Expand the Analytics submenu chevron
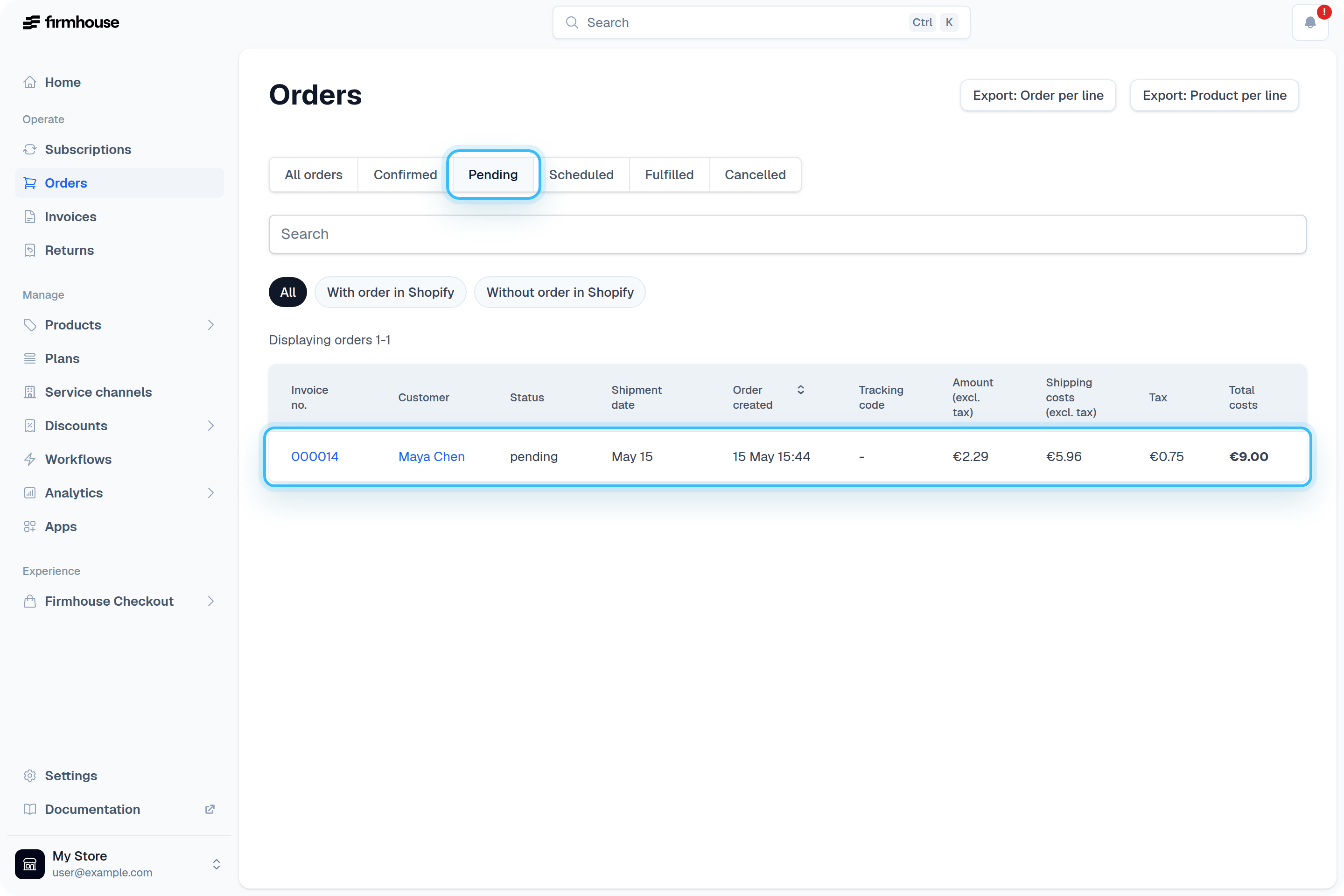This screenshot has width=1344, height=896. (x=211, y=493)
